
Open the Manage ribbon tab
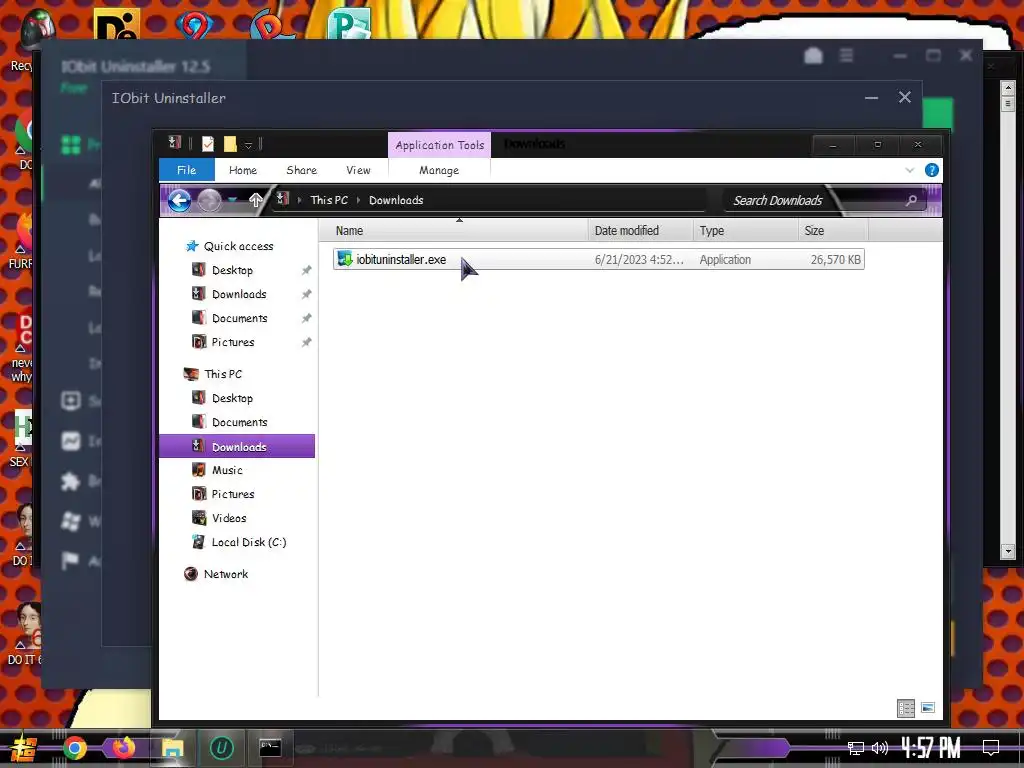(439, 170)
